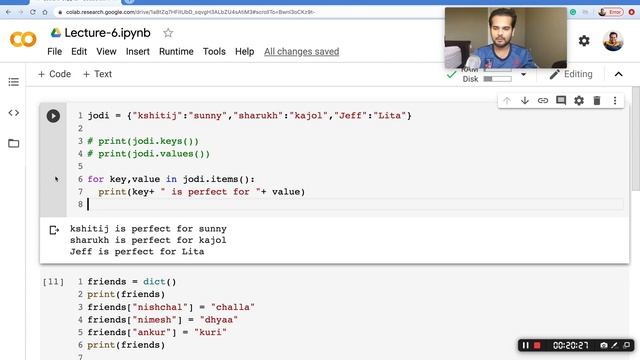Open more cell actions menu
The height and width of the screenshot is (360, 640).
pos(615,100)
